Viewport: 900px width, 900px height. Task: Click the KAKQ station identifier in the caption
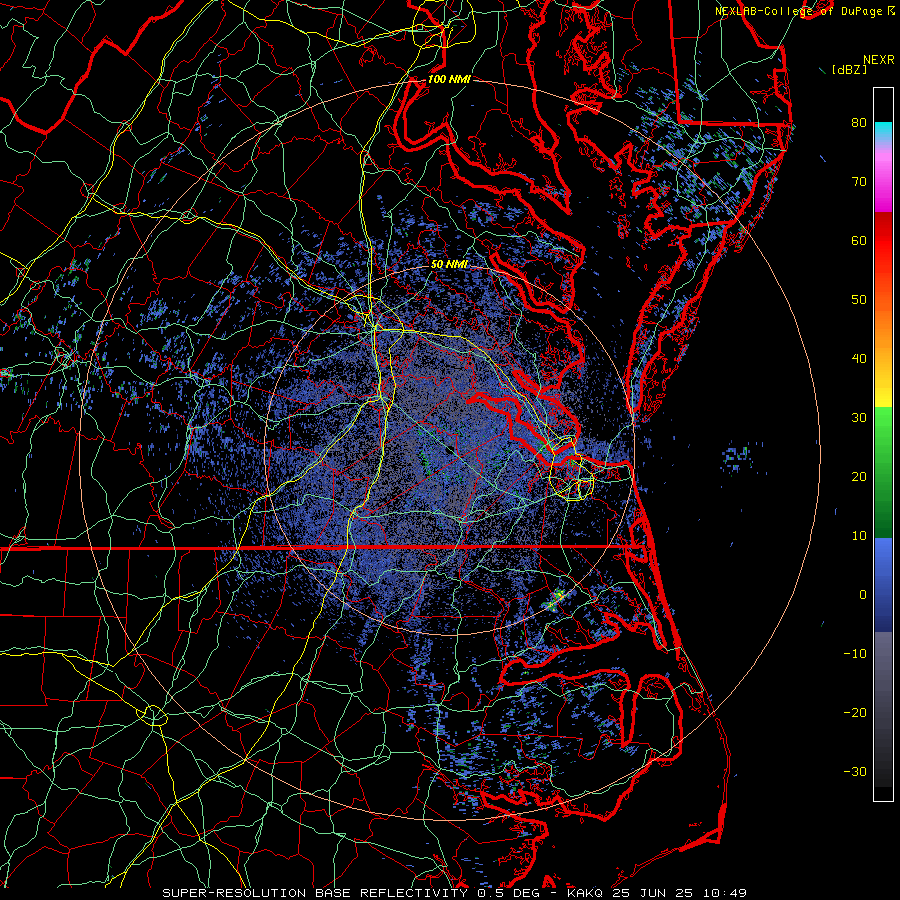[x=586, y=893]
